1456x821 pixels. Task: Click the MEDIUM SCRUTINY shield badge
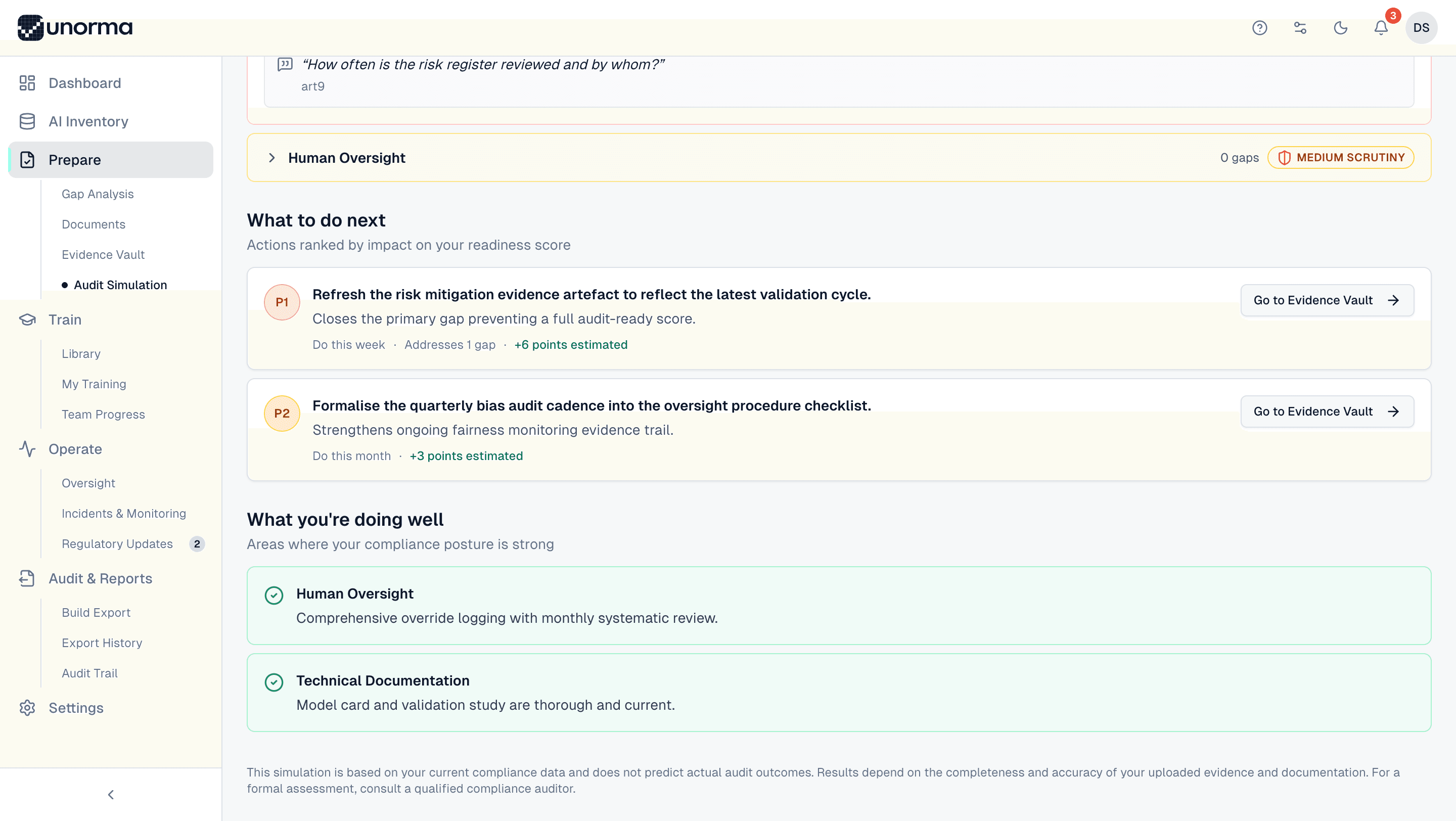click(x=1341, y=158)
